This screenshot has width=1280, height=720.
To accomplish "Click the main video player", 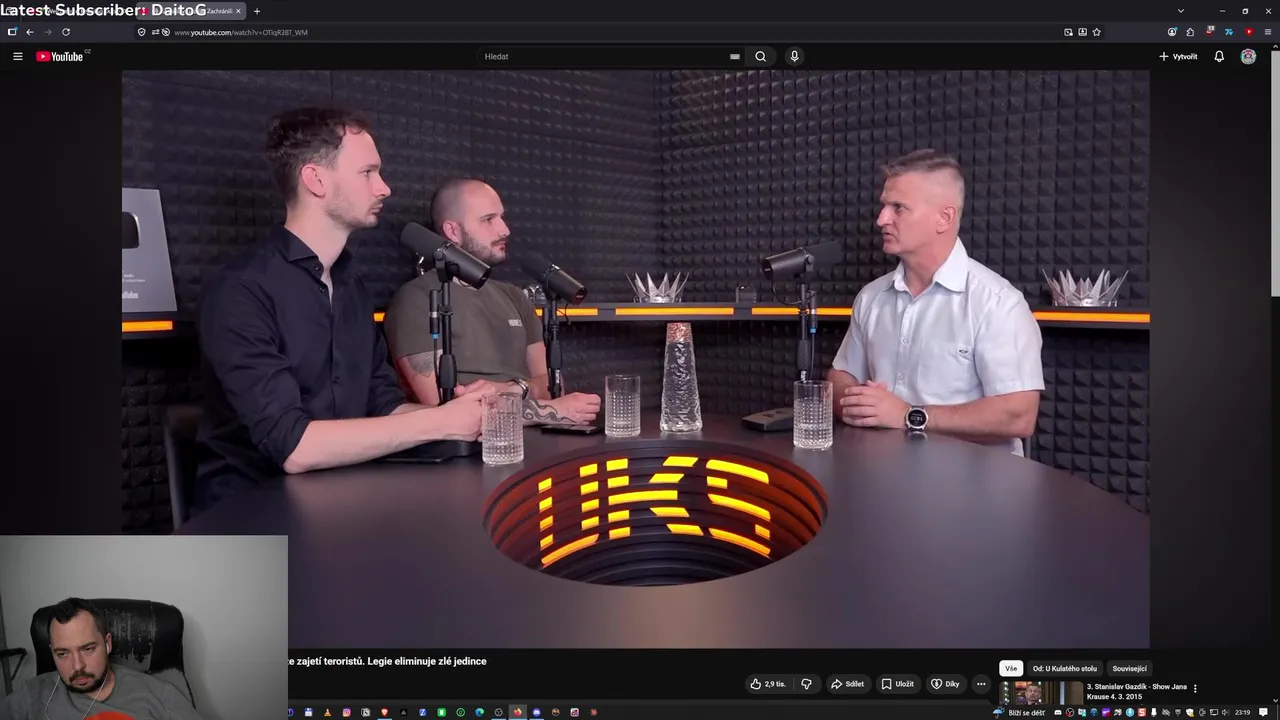I will (635, 359).
